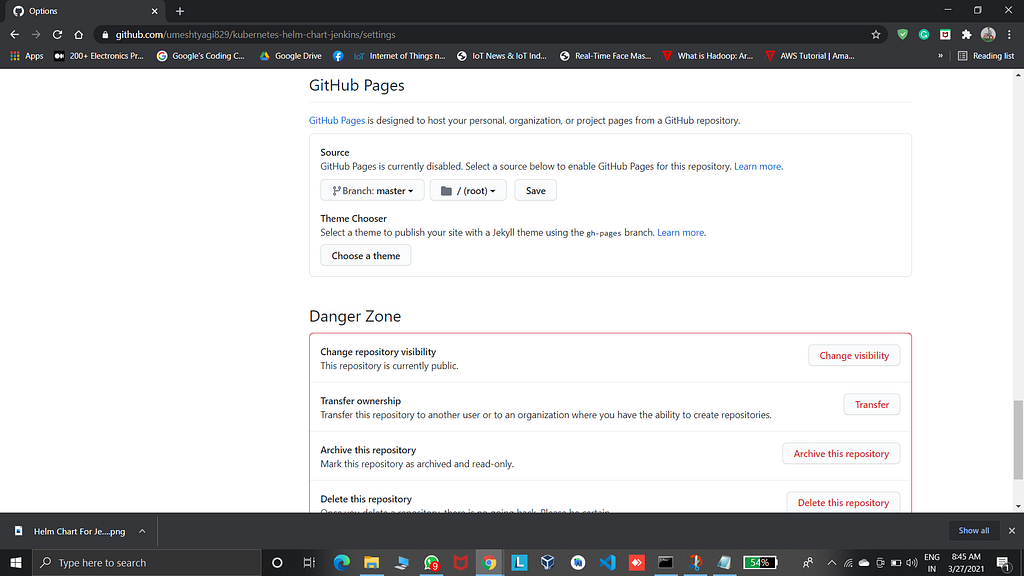Click the Transfer ownership button
Image resolution: width=1024 pixels, height=576 pixels.
click(x=872, y=404)
